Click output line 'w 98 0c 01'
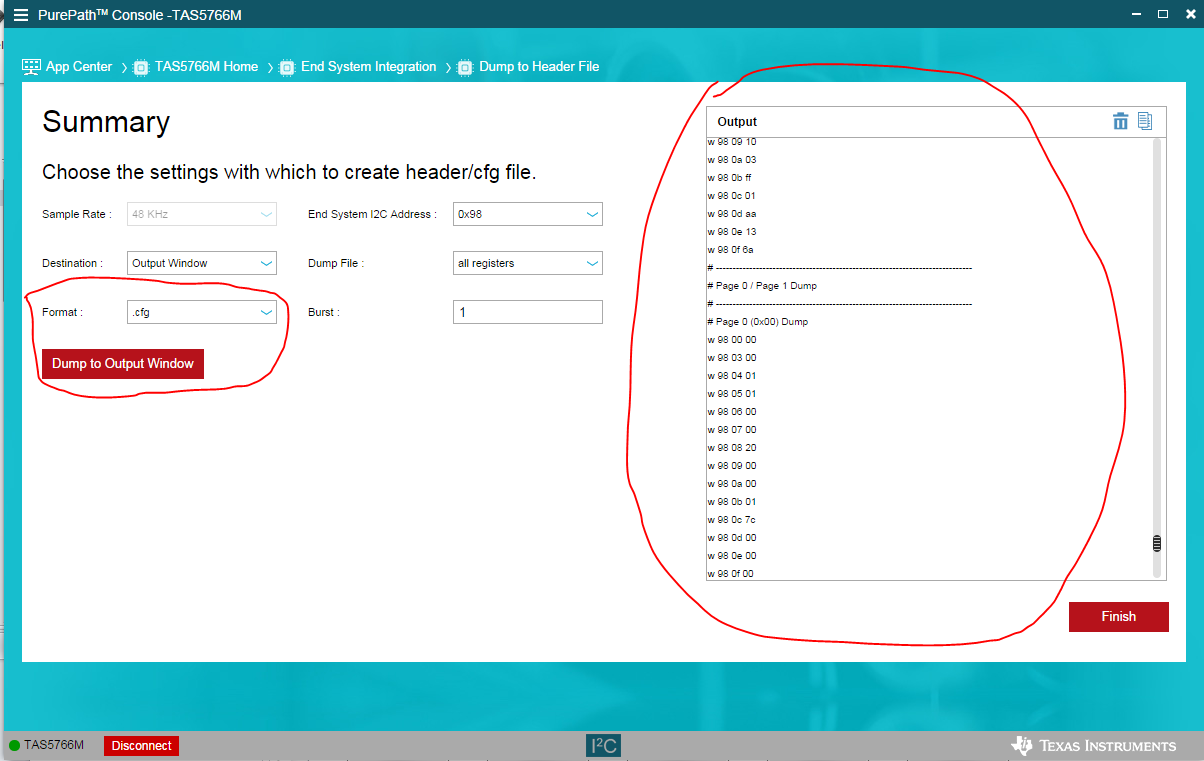 pyautogui.click(x=731, y=196)
